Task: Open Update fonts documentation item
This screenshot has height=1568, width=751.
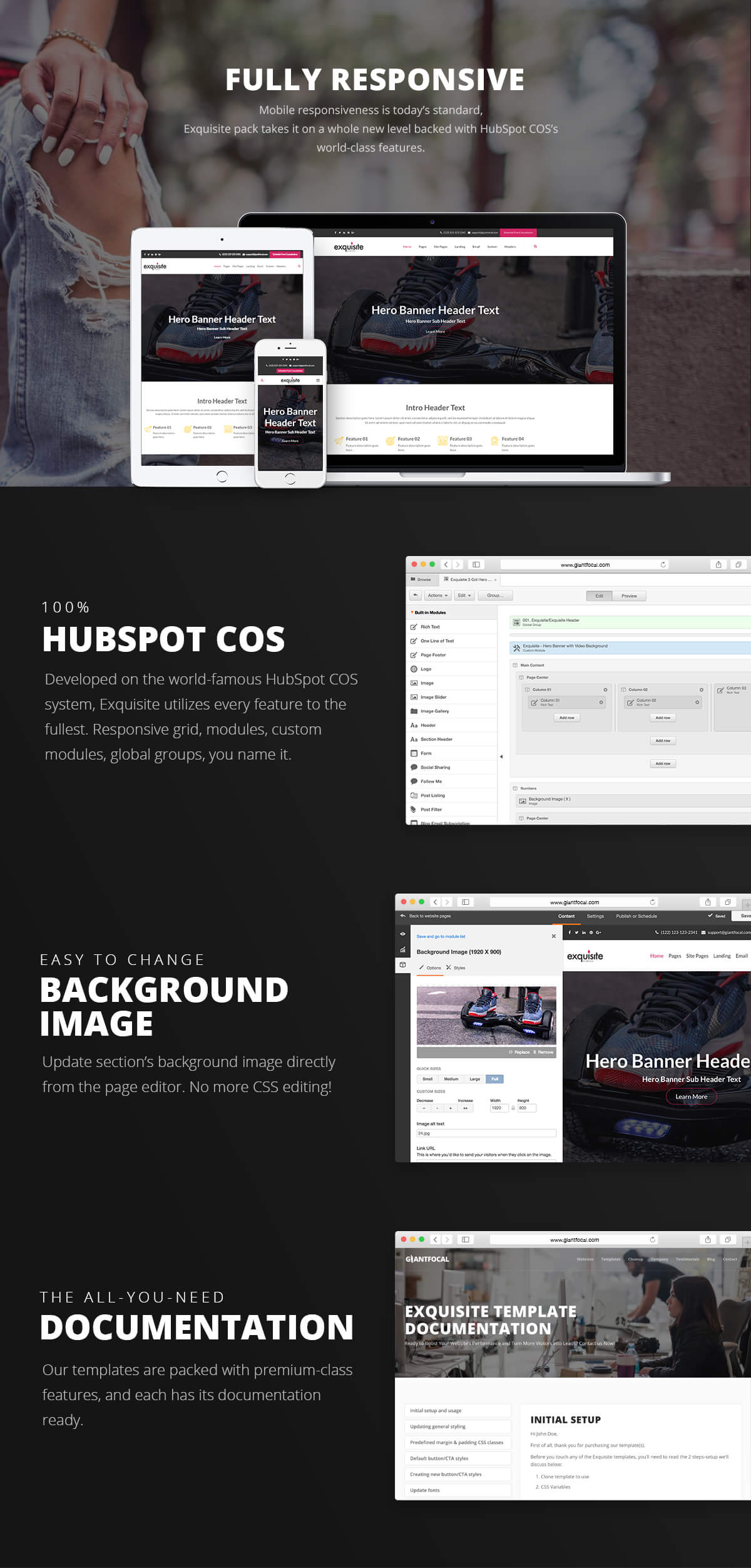Action: click(457, 1490)
